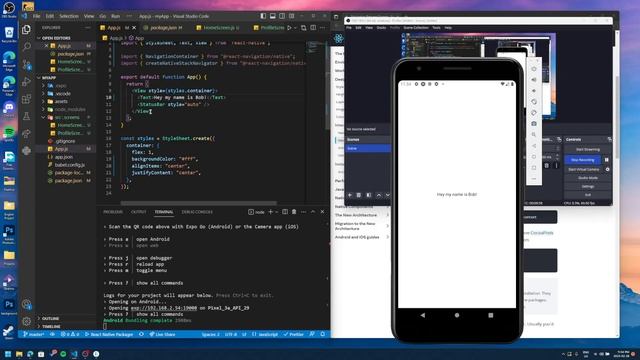Open the Manage gear in VS Code activity bar
Image resolution: width=640 pixels, height=360 pixels.
[x=27, y=321]
